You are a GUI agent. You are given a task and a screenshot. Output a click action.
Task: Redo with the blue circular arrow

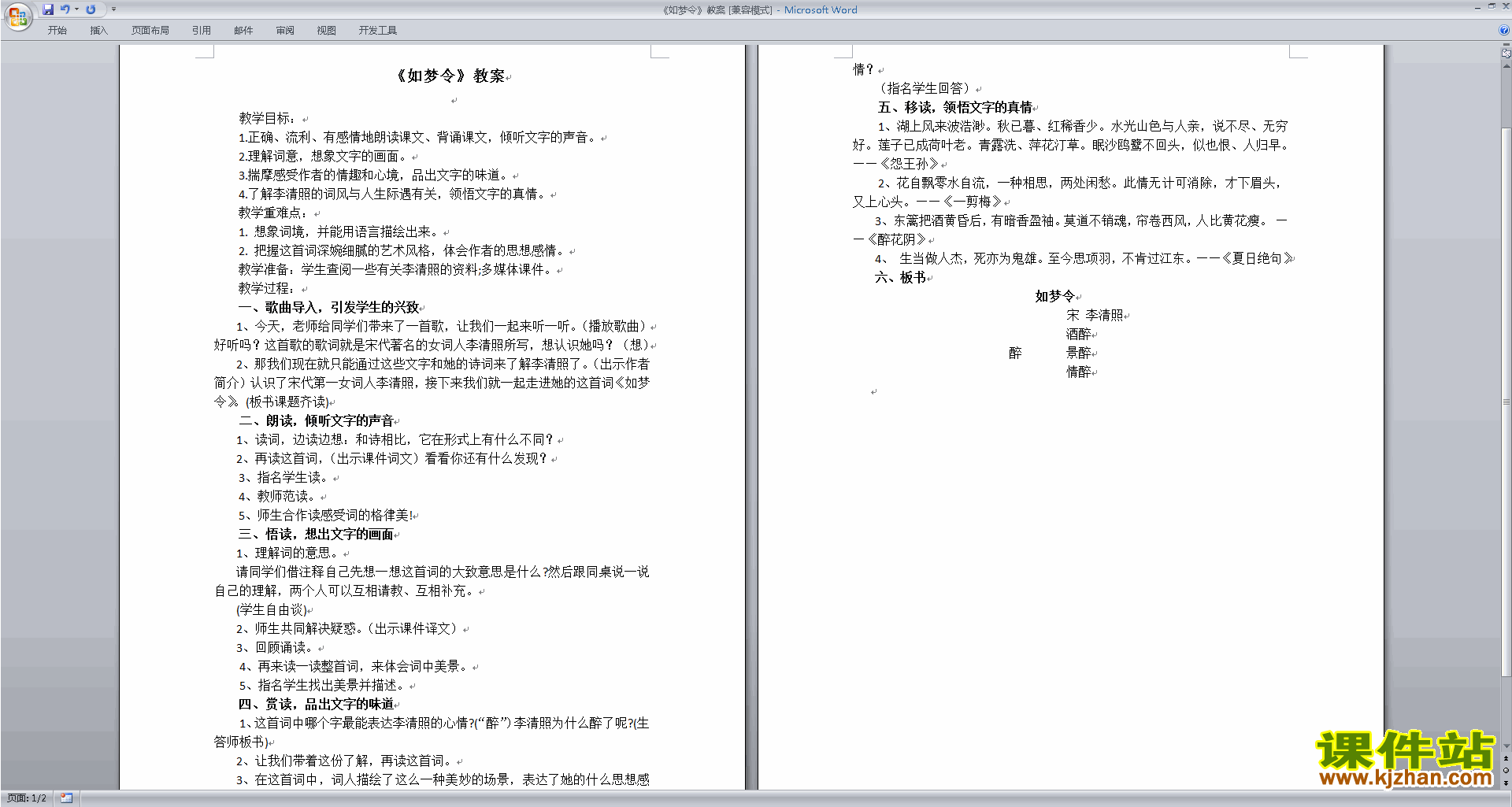91,9
